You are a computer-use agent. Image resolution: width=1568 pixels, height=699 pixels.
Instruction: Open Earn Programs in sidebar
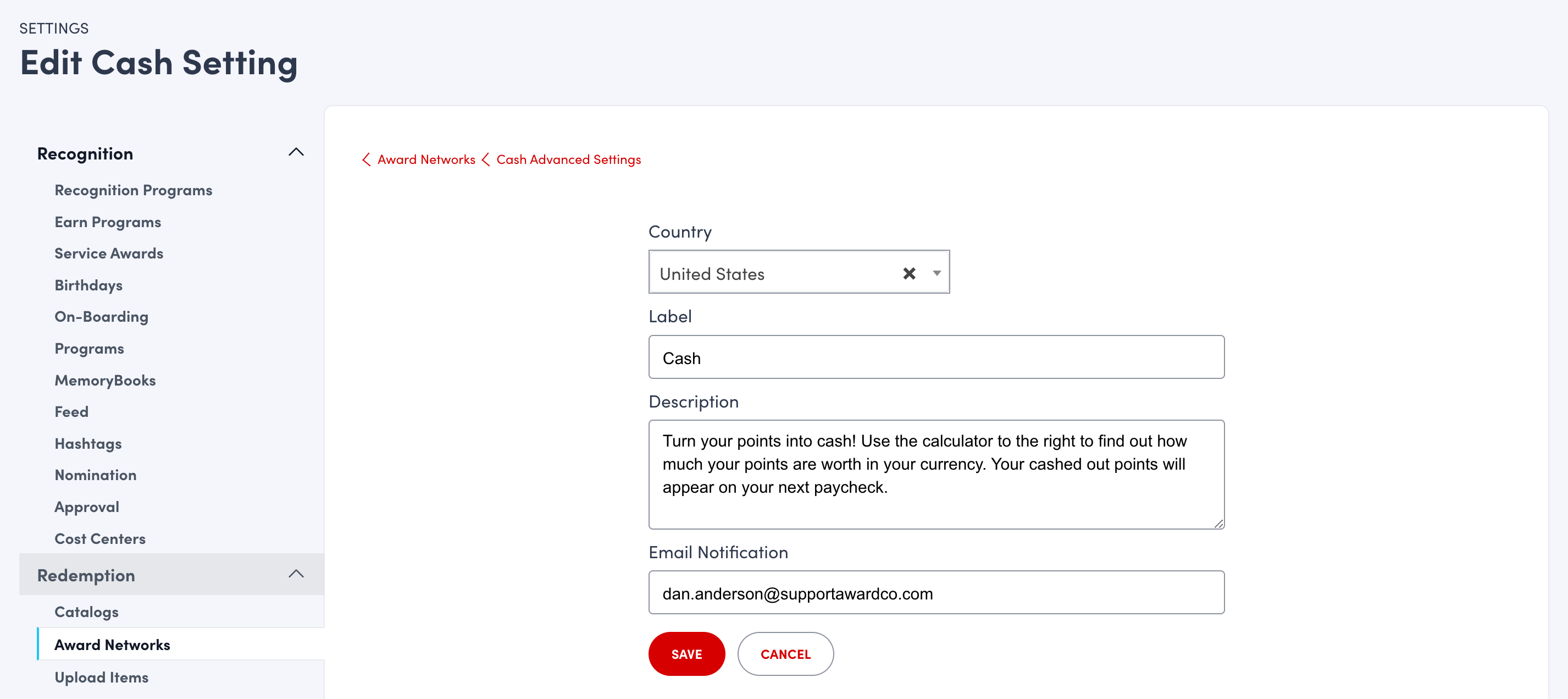point(108,222)
